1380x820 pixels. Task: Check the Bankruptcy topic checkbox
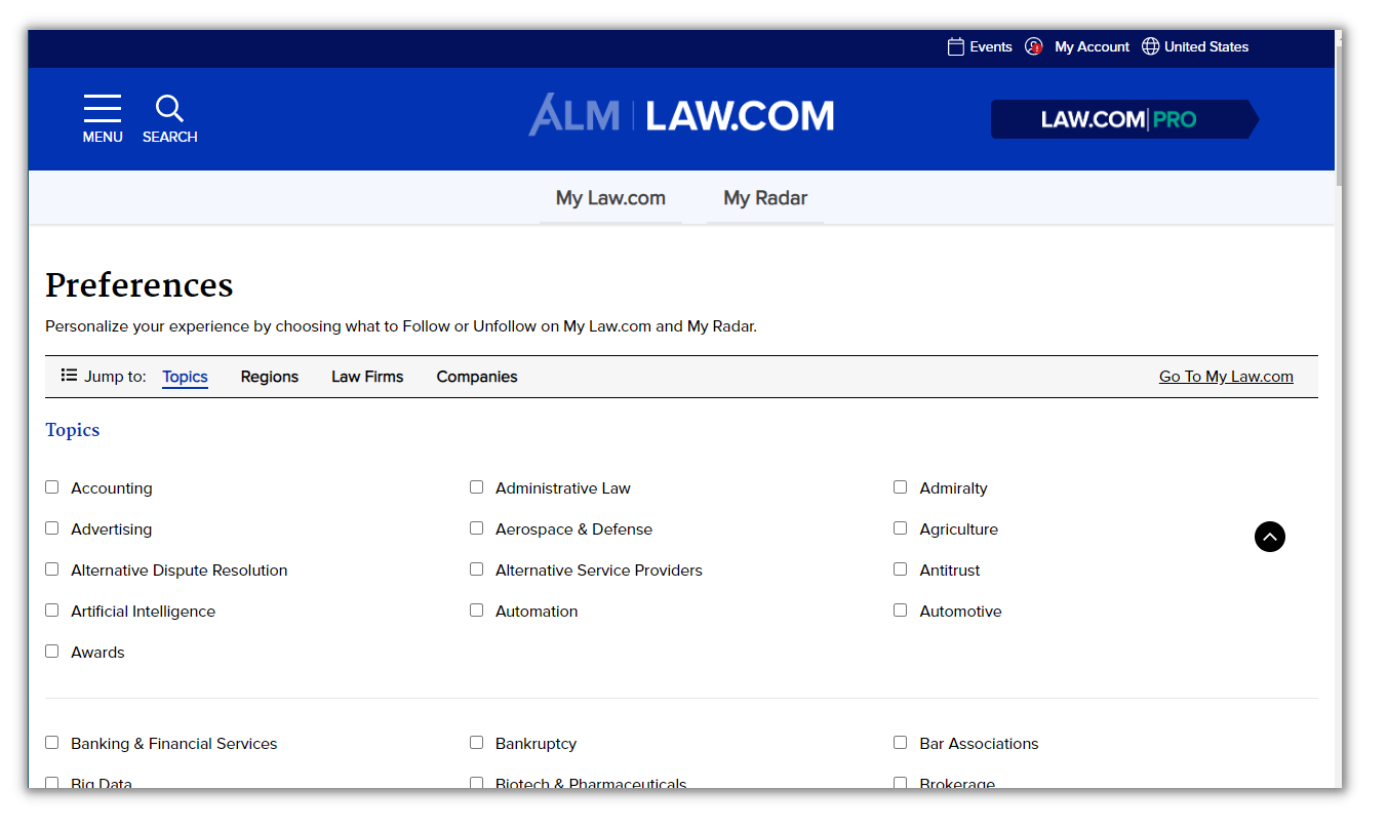point(476,742)
